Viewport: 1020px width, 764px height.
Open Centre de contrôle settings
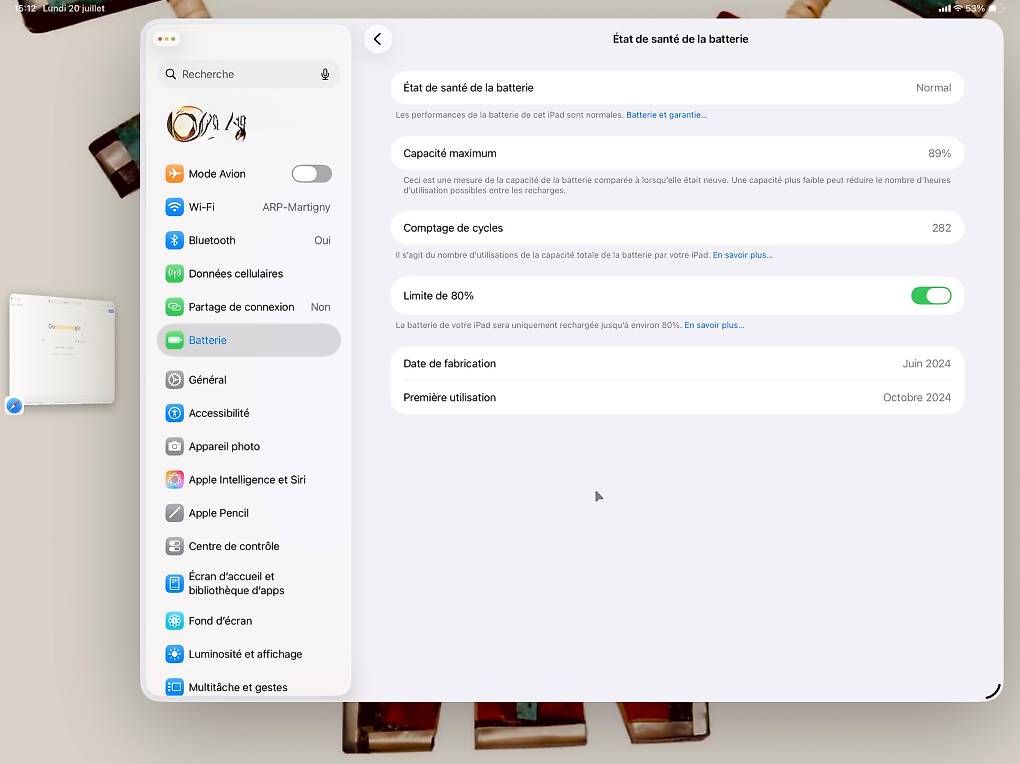(248, 546)
